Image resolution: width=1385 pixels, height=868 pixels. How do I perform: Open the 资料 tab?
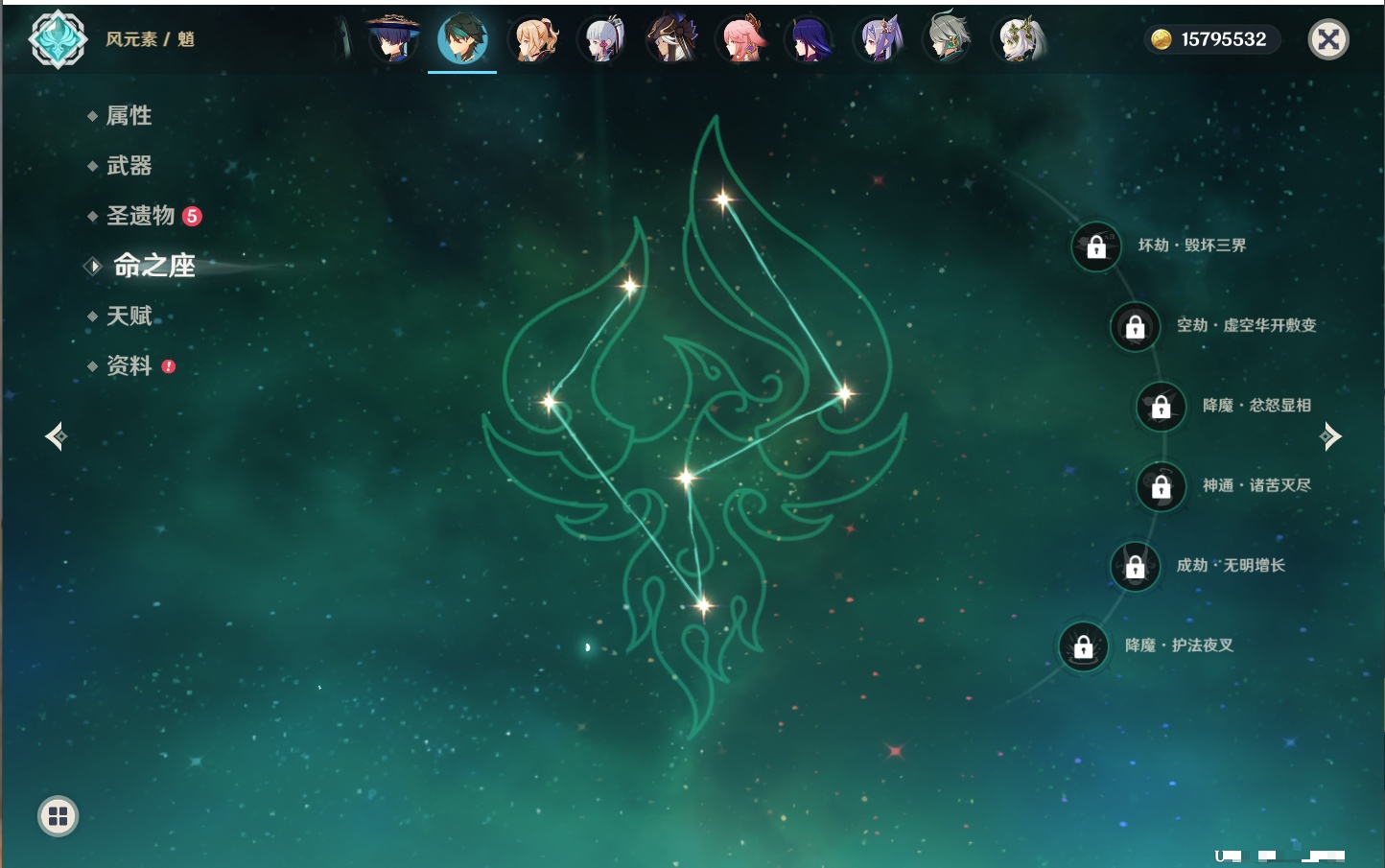[x=129, y=365]
